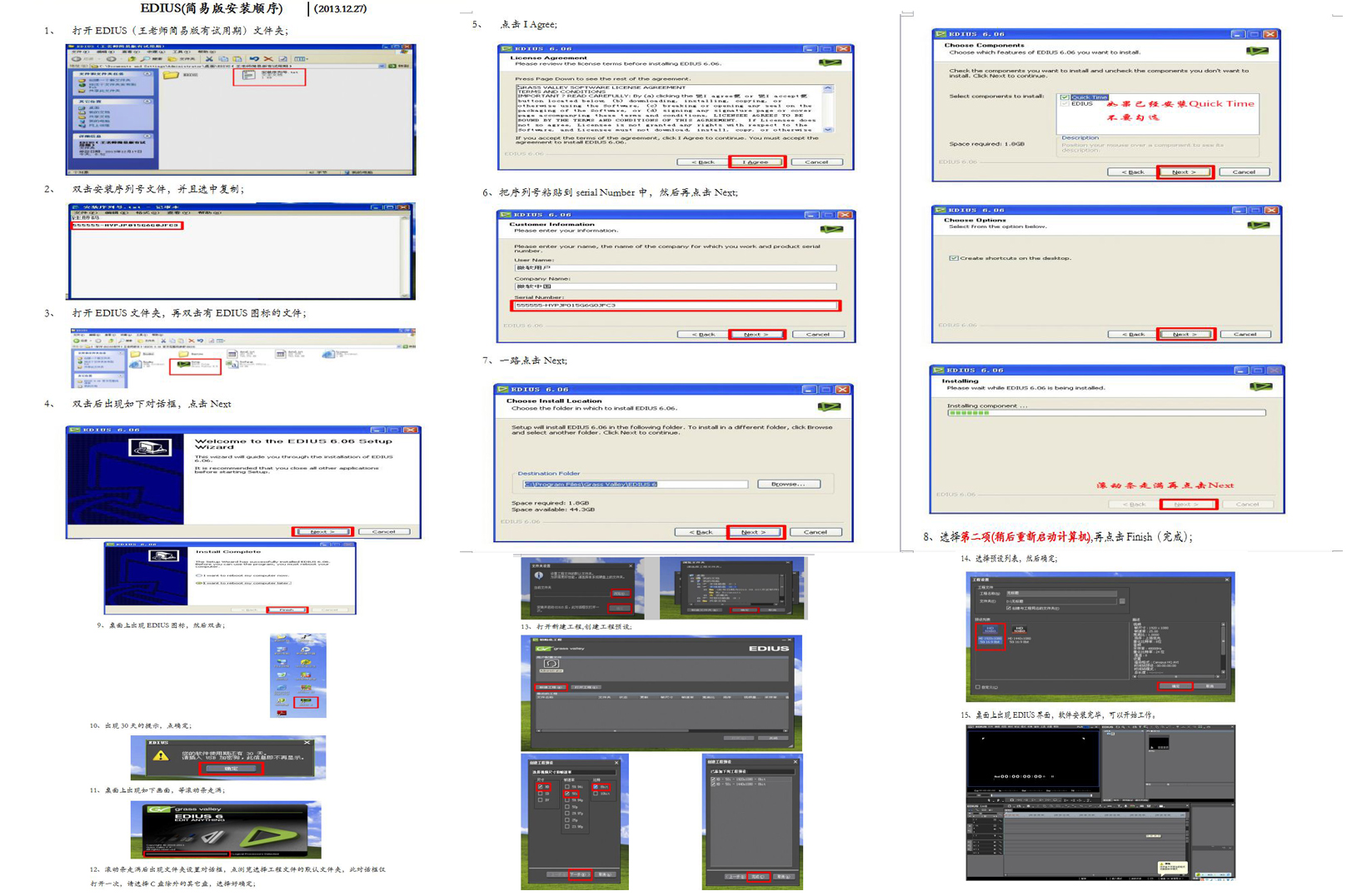
Task: Click the serial number text in Notepad
Action: pyautogui.click(x=126, y=225)
